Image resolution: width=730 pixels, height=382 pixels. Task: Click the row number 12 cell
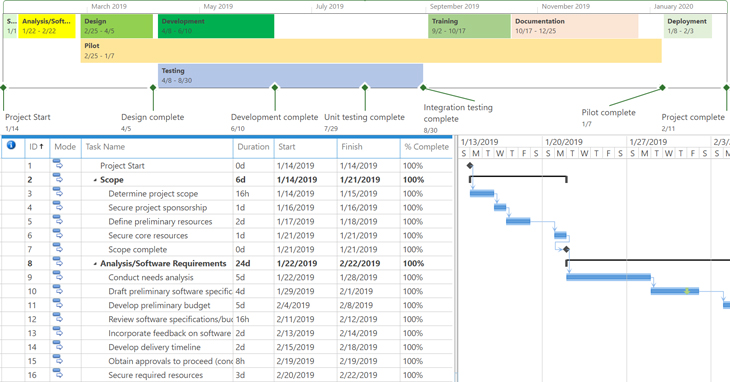pos(37,319)
